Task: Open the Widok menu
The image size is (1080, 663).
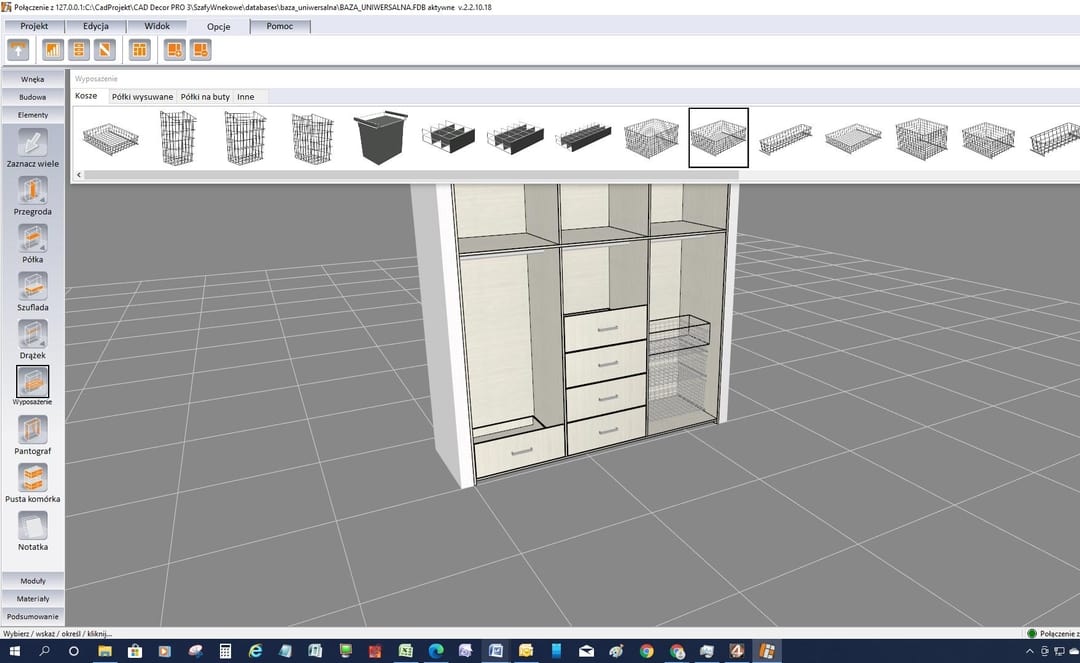Action: [156, 26]
